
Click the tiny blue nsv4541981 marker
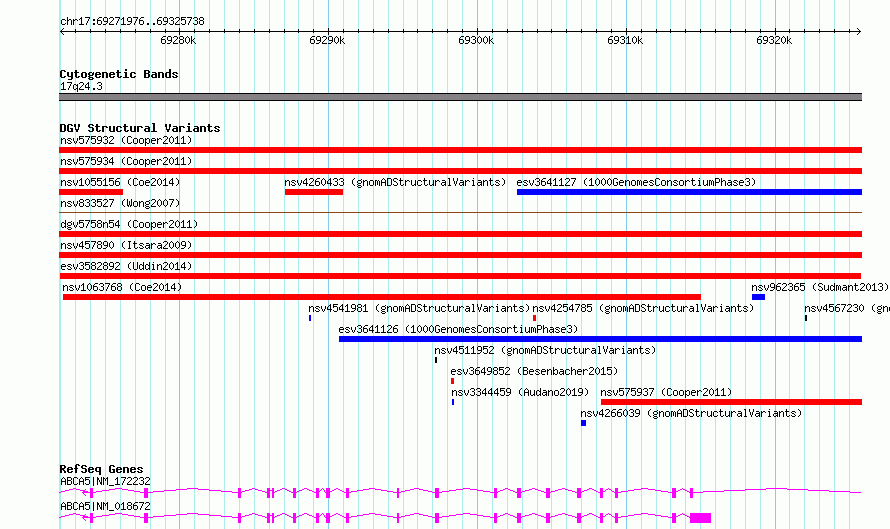coord(310,318)
